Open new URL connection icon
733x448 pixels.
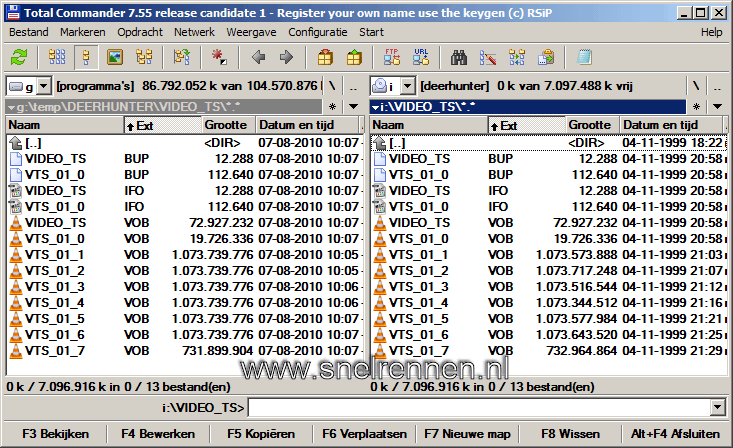pyautogui.click(x=421, y=58)
